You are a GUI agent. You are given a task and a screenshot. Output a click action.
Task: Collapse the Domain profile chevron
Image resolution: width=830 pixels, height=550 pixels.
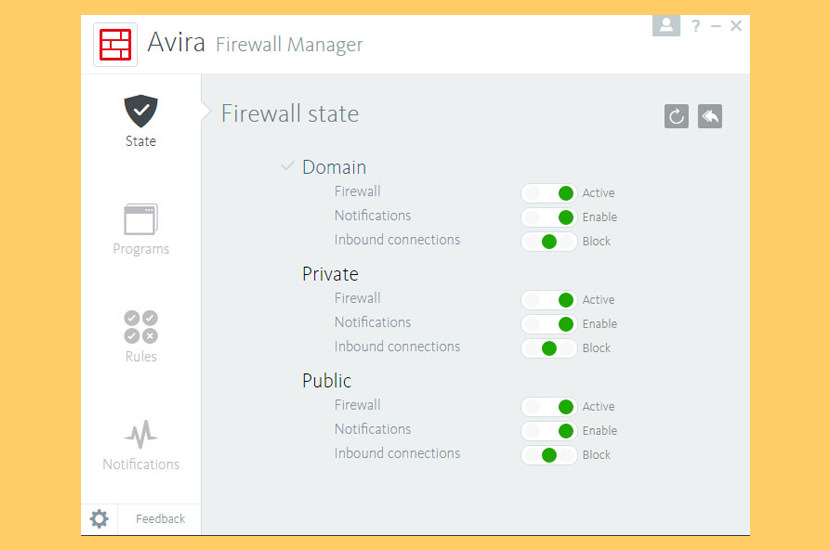[x=288, y=167]
